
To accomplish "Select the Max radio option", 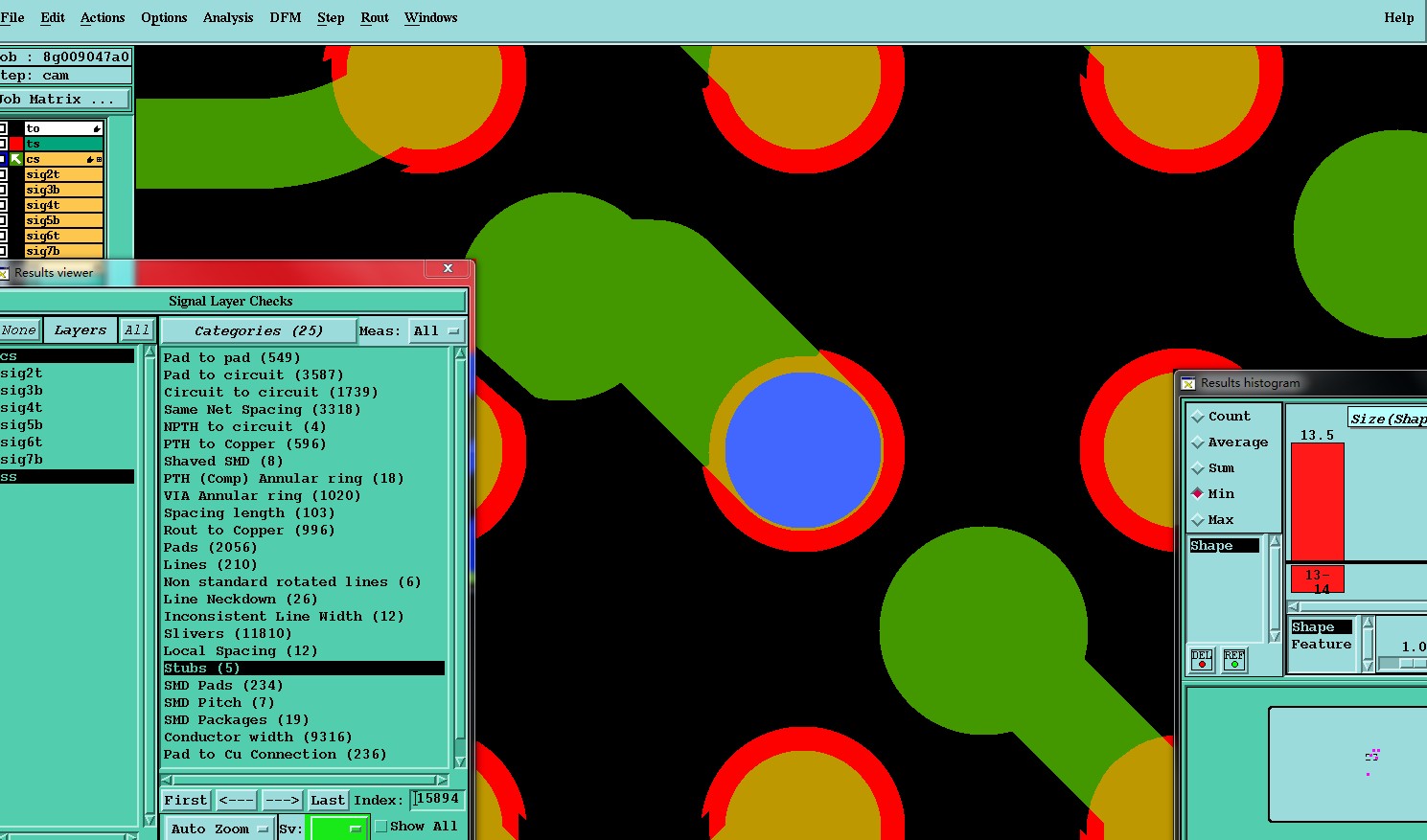I will (x=1197, y=519).
